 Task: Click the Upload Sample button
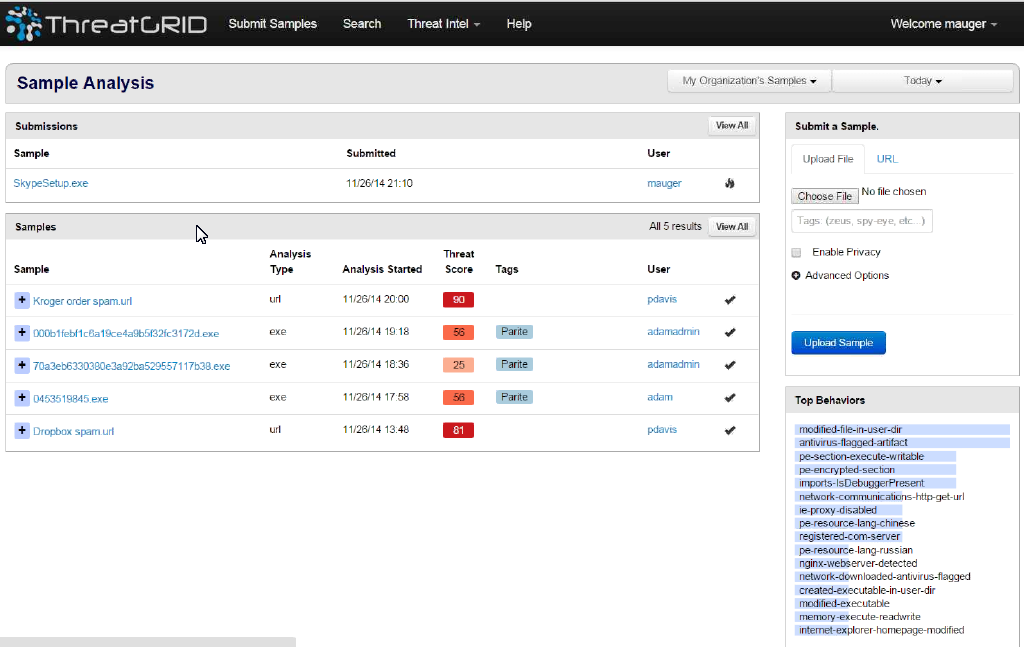(838, 343)
